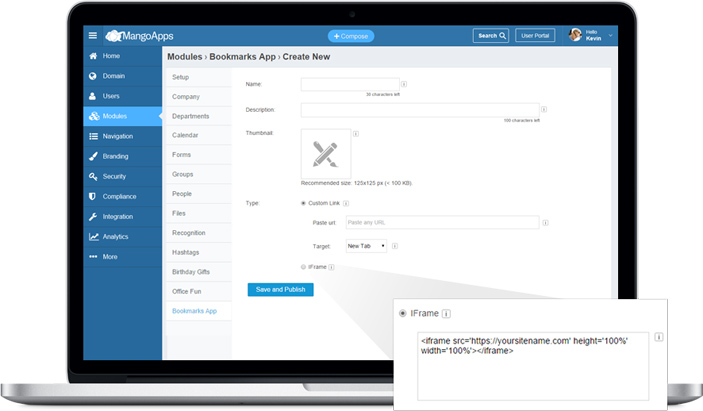Click Save and Publish button
Image resolution: width=703 pixels, height=411 pixels.
[281, 290]
